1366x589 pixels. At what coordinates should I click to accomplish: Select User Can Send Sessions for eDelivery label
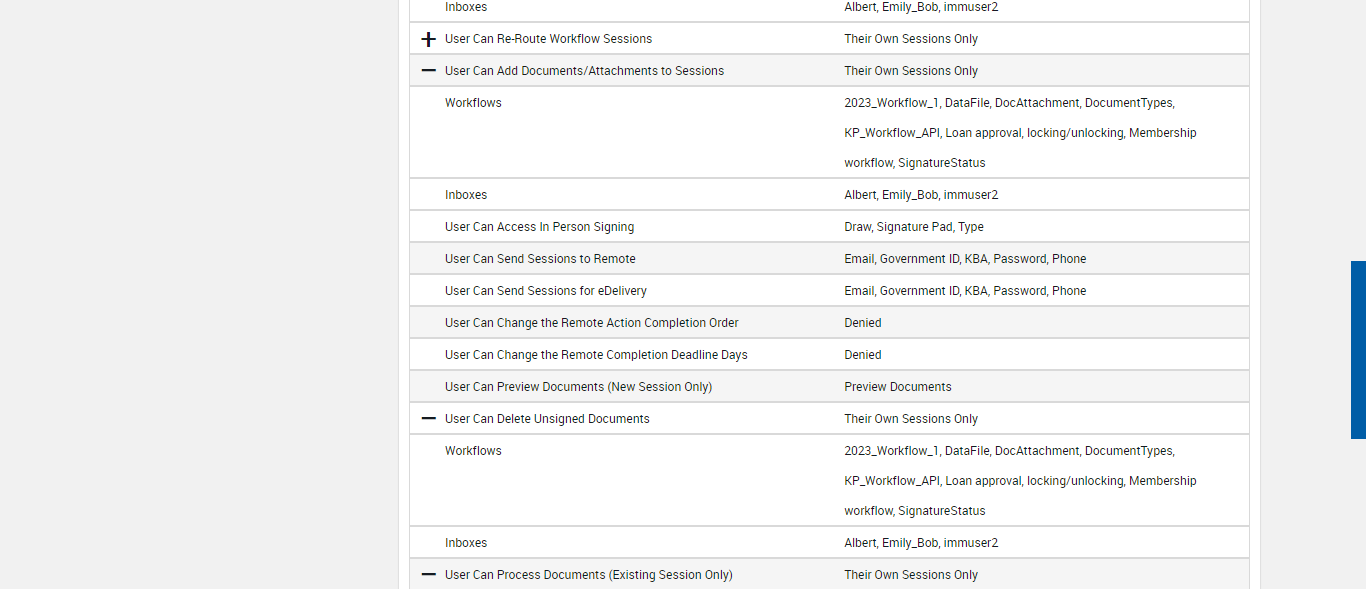point(546,291)
